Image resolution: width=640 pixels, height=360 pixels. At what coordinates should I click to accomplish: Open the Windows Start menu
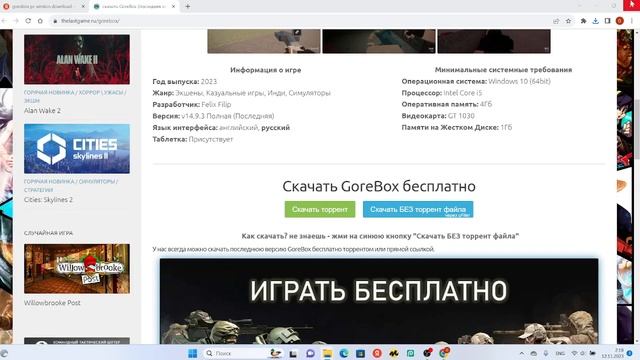coord(193,353)
